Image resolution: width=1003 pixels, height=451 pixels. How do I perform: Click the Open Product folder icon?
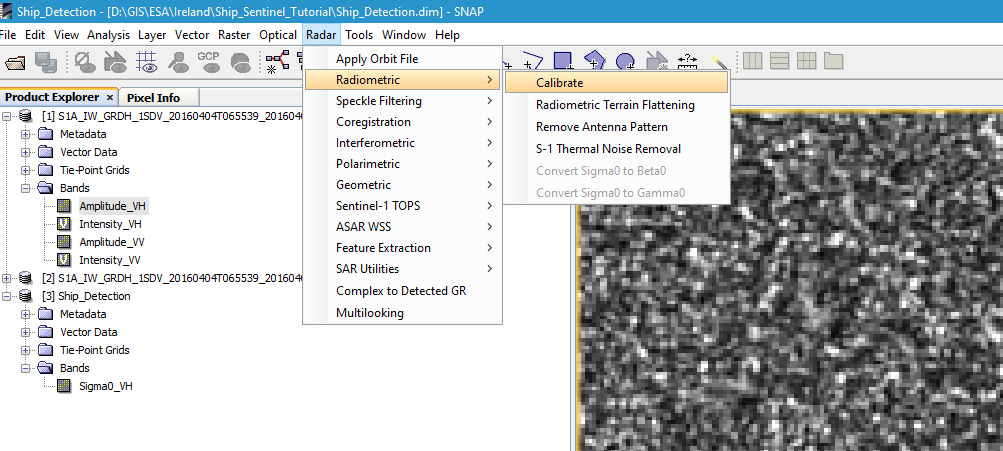15,62
